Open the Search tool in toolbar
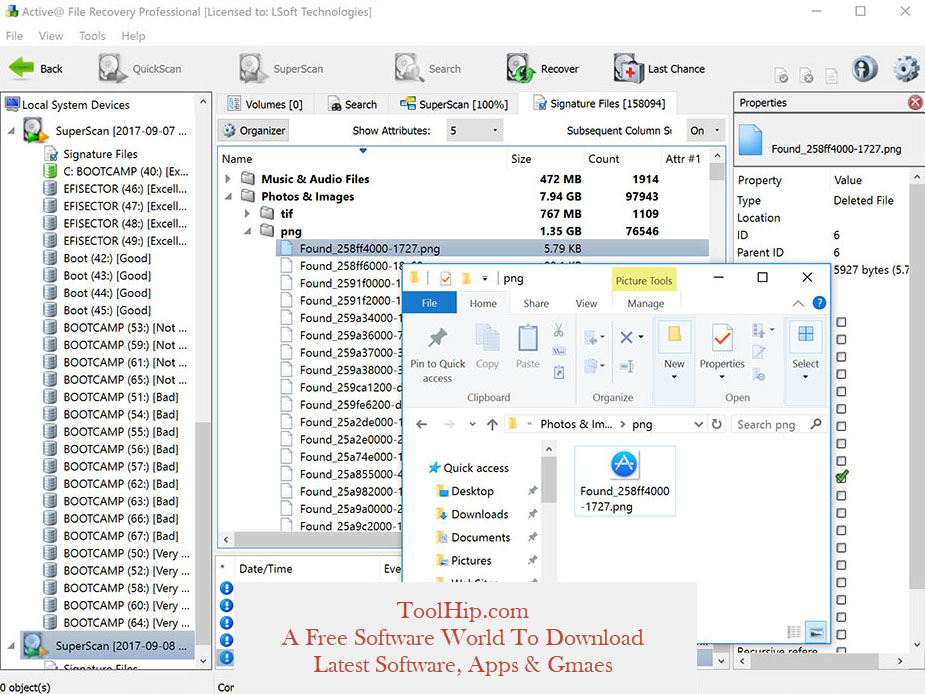Screen dimensions: 925x694 click(428, 68)
